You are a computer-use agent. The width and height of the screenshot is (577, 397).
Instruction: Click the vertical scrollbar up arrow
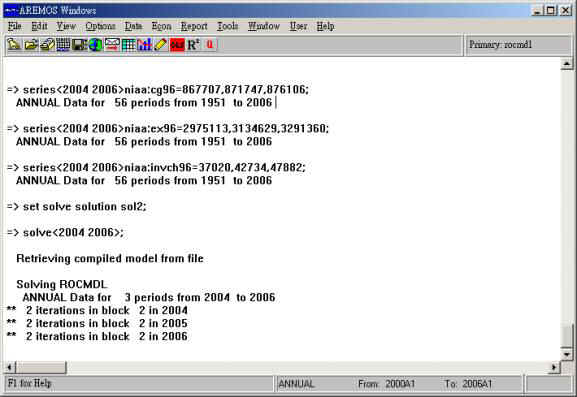(566, 64)
